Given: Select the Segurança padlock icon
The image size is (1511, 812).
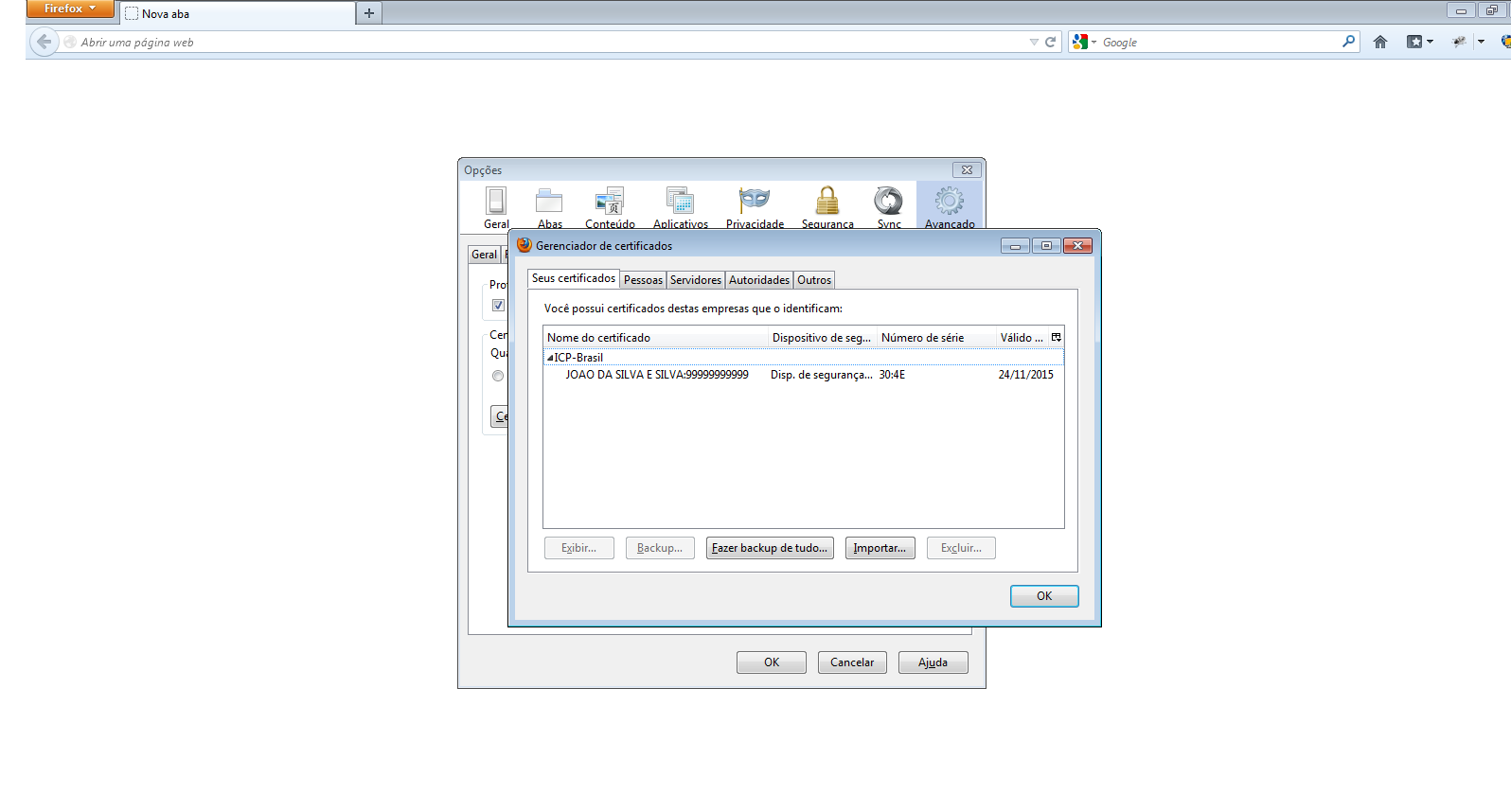Looking at the screenshot, I should tap(827, 201).
